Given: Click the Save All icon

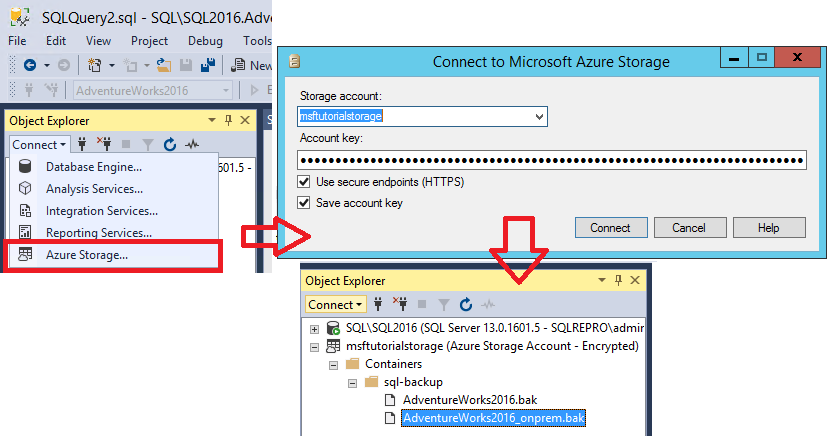Looking at the screenshot, I should [208, 65].
